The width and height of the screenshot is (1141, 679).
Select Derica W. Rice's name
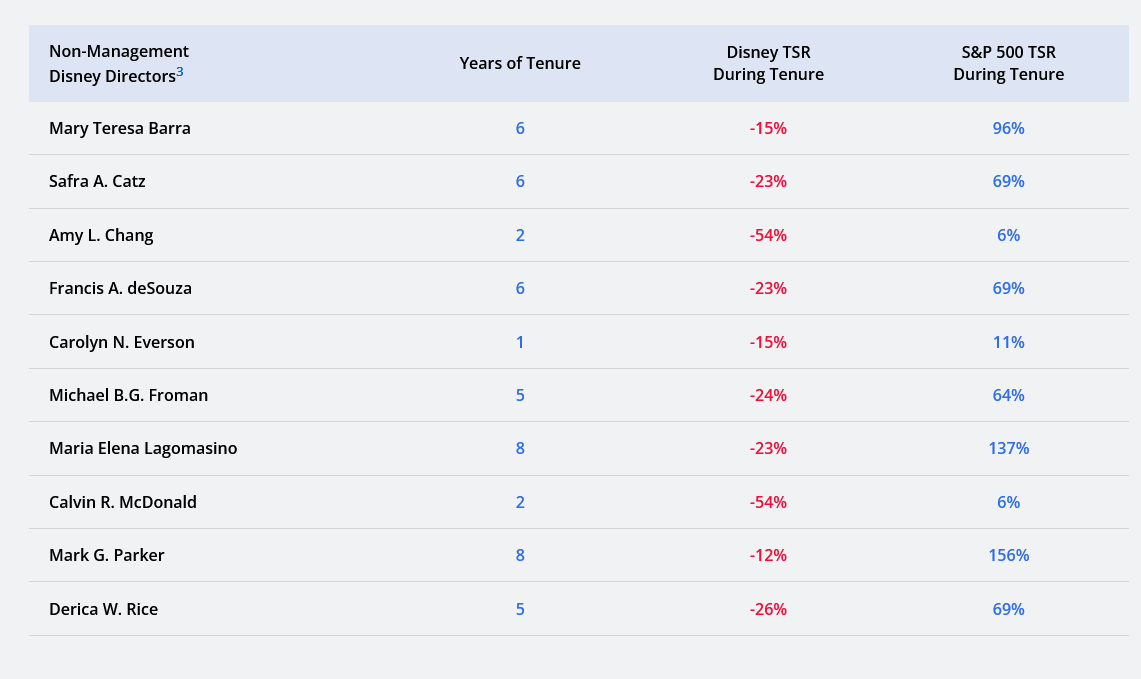(x=103, y=609)
